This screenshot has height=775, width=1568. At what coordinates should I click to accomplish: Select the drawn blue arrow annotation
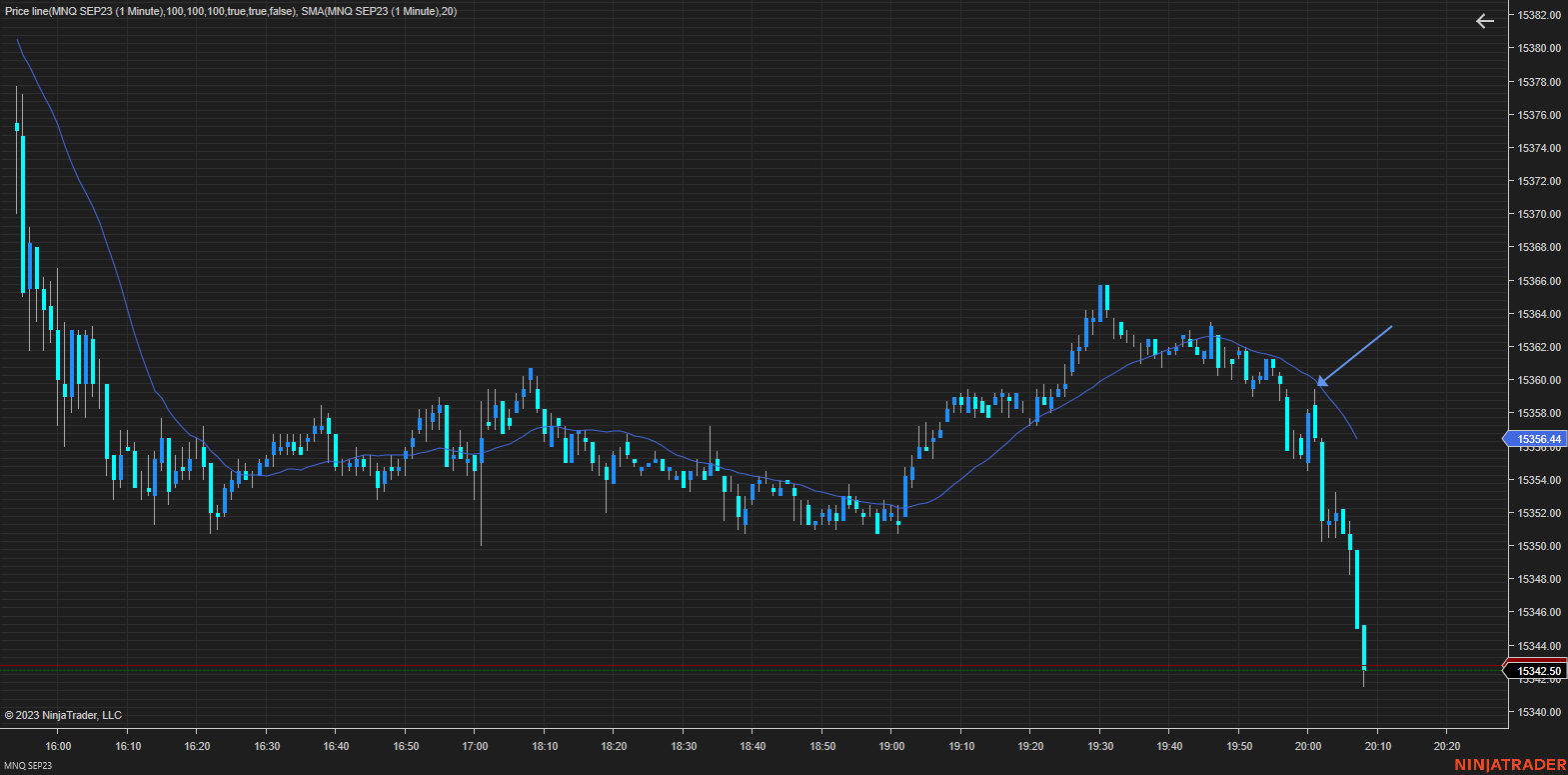click(x=1355, y=354)
